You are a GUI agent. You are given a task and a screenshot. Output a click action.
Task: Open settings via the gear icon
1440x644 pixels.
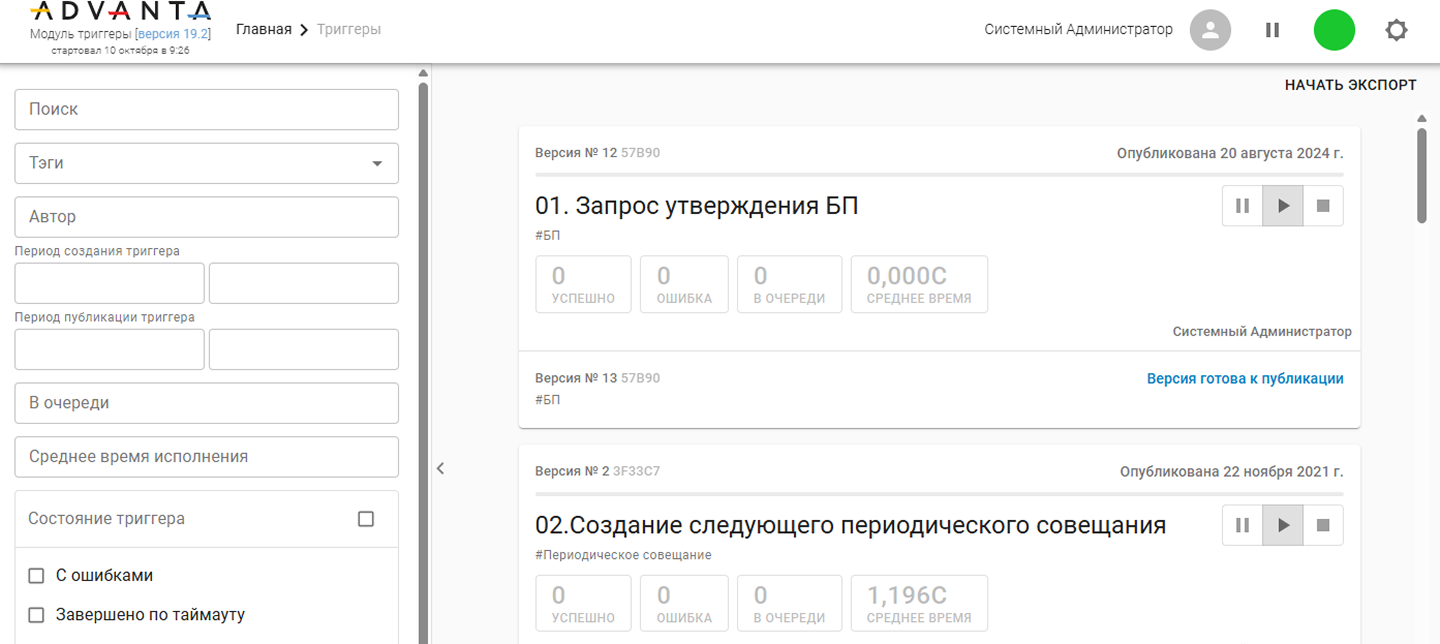1396,30
